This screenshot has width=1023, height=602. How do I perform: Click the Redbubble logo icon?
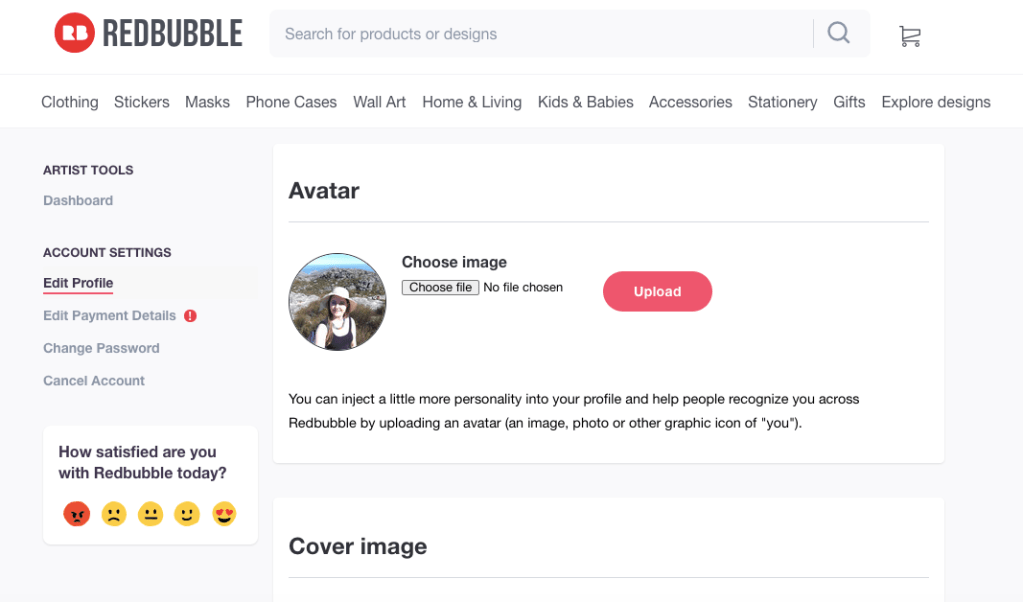[x=75, y=33]
